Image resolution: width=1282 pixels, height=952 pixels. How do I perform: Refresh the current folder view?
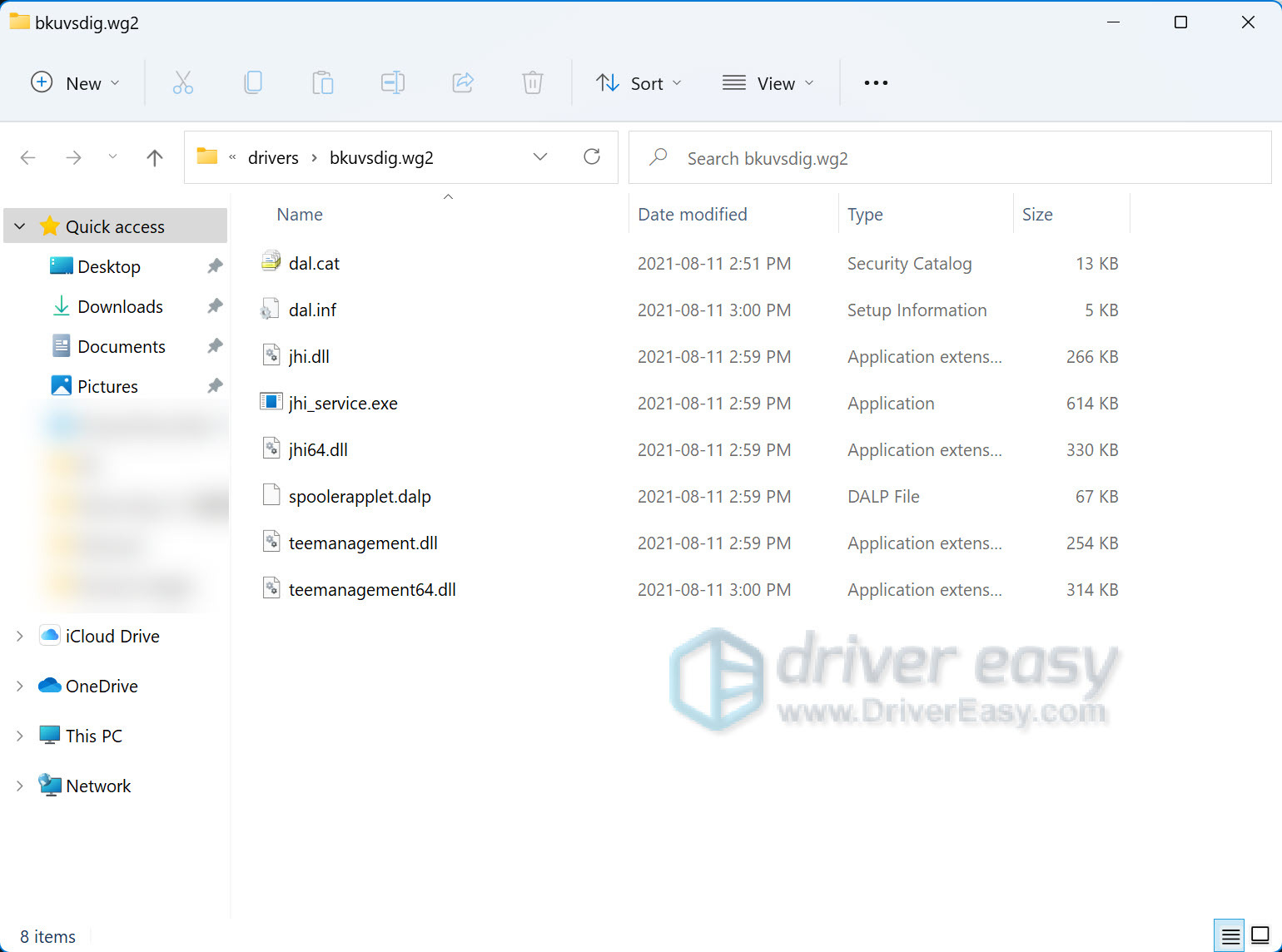[x=592, y=156]
